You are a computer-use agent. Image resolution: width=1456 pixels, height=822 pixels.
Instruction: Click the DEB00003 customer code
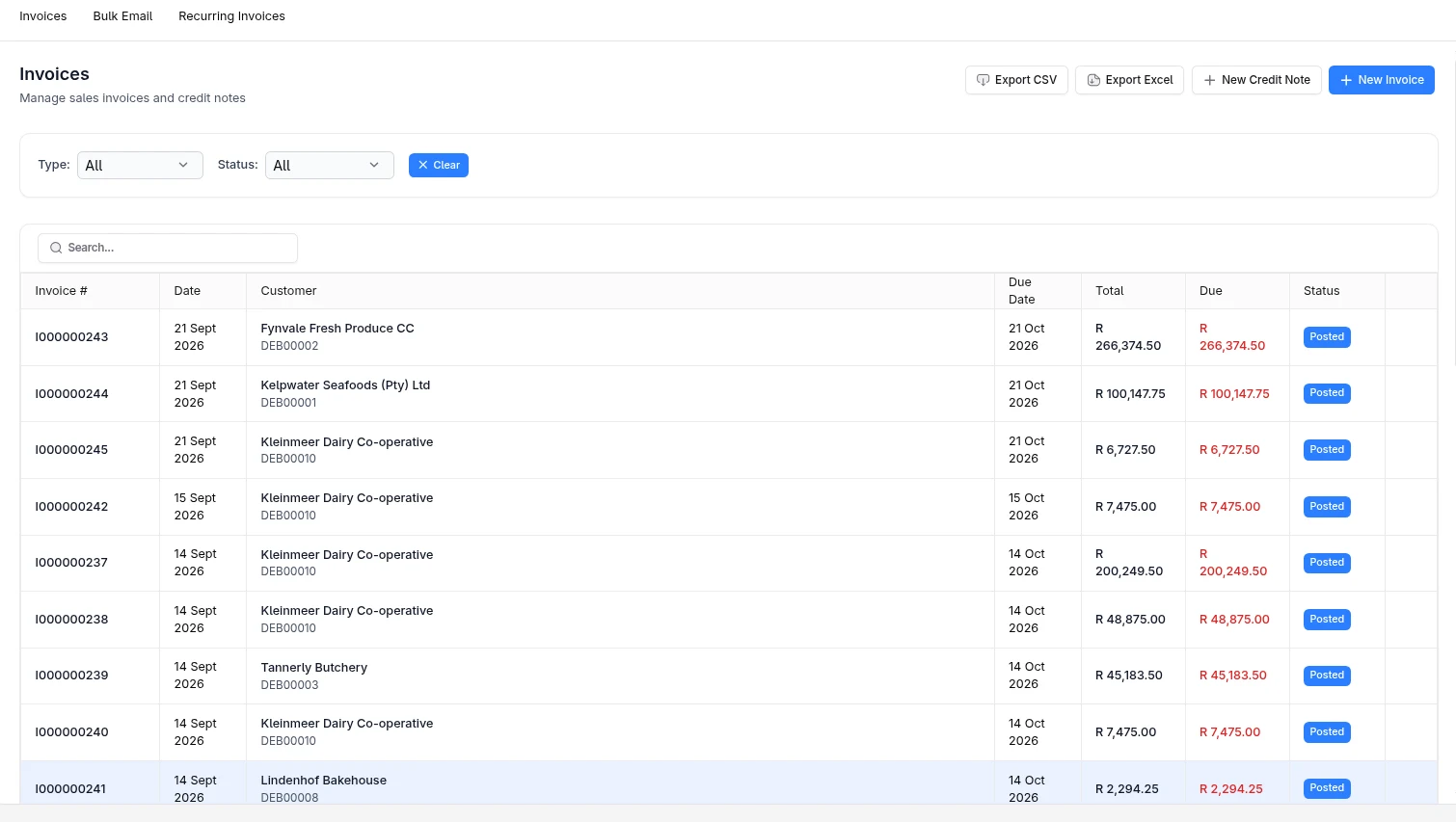tap(289, 685)
